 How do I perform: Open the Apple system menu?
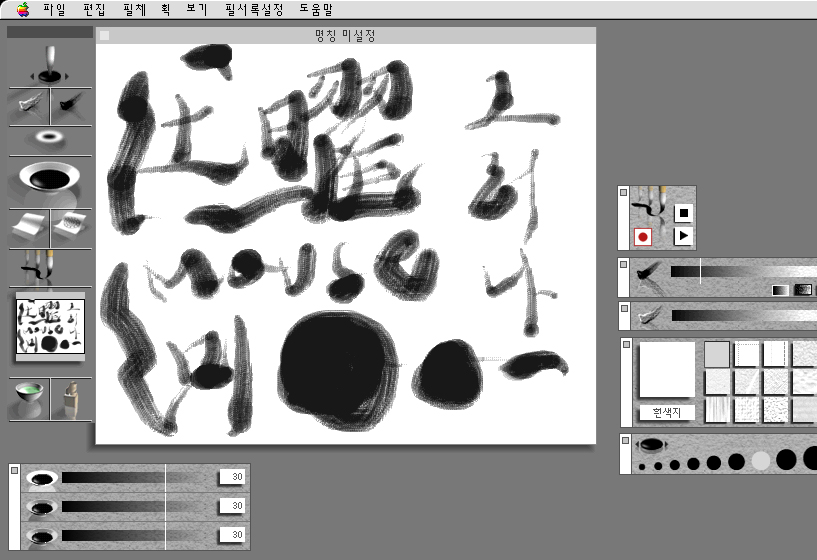(22, 8)
